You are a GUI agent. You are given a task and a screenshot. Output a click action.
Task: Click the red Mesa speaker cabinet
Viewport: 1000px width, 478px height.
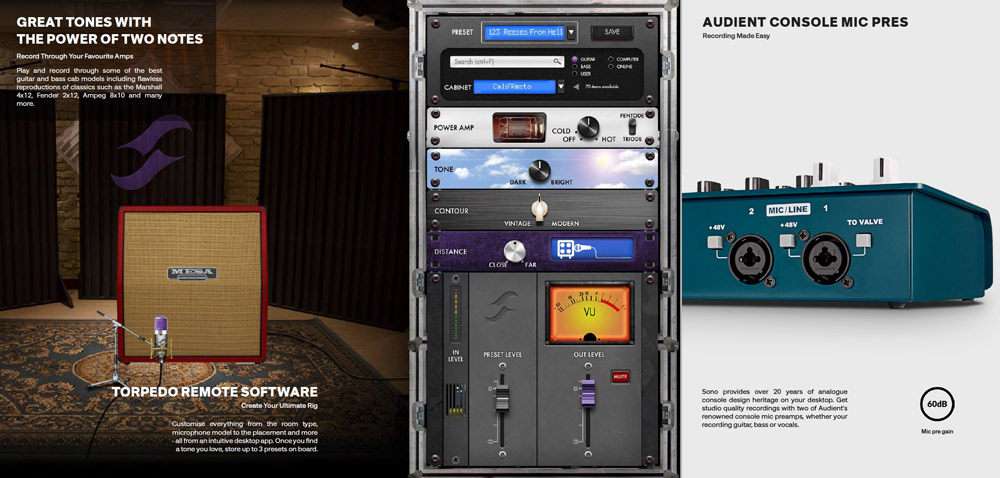(x=192, y=284)
